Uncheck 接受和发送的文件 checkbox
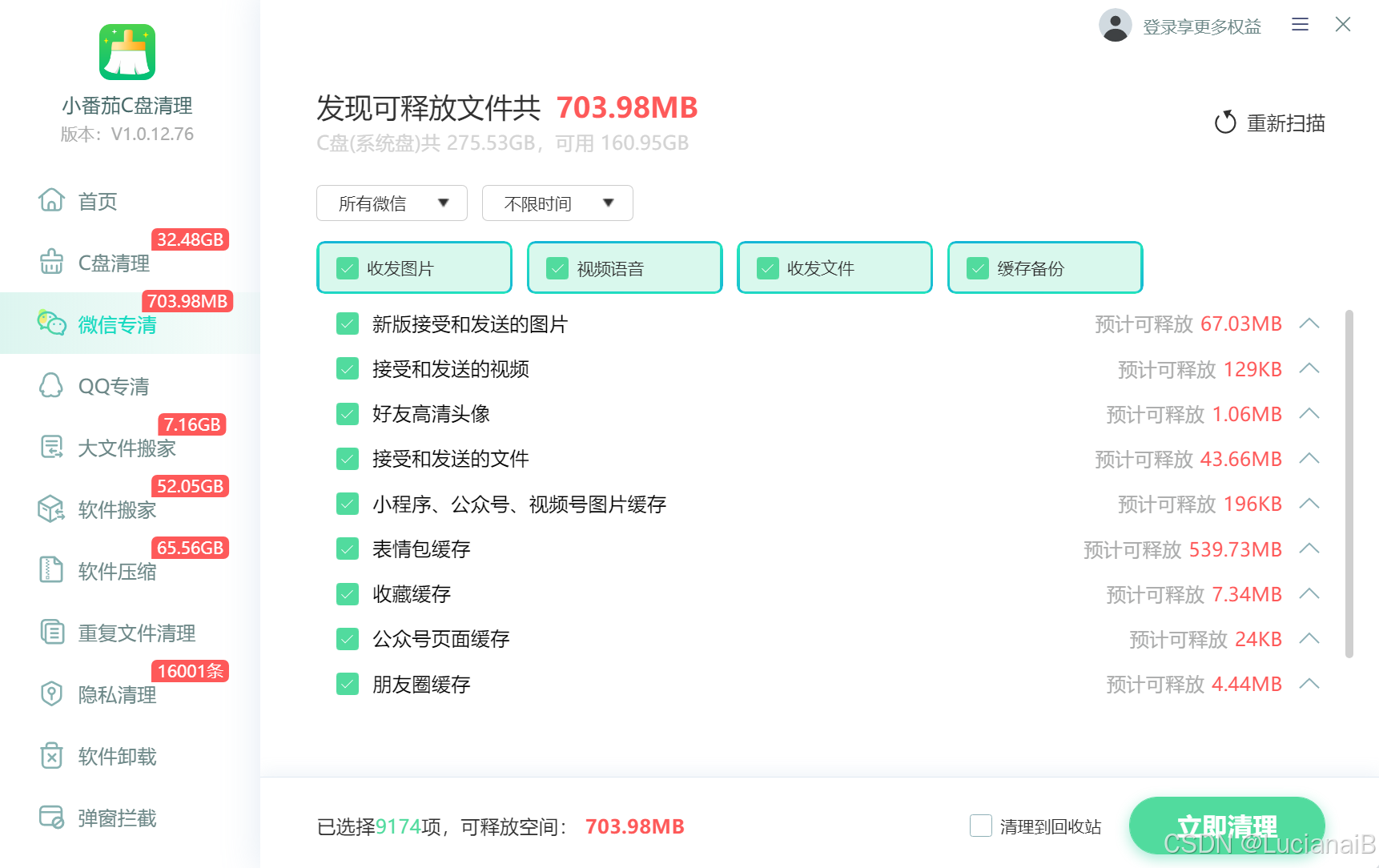 coord(347,459)
